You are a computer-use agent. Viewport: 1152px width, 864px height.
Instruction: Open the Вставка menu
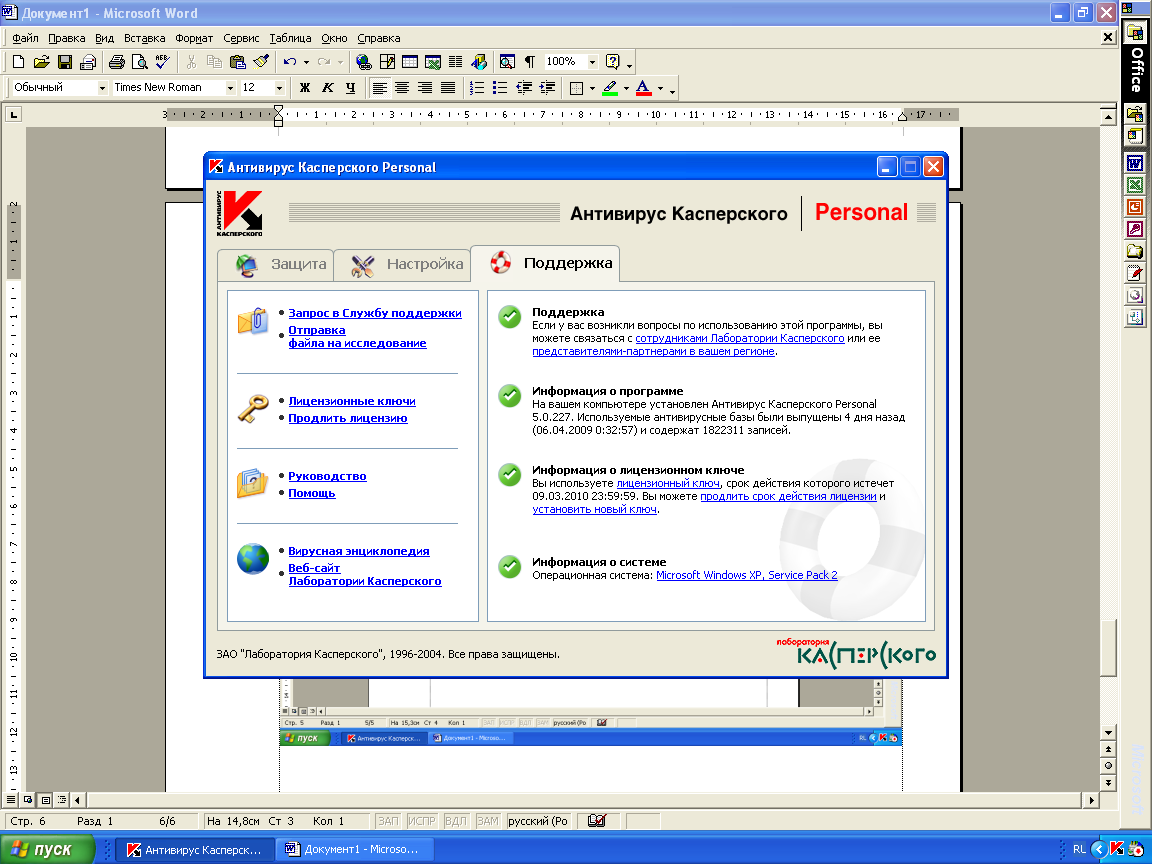(x=144, y=38)
